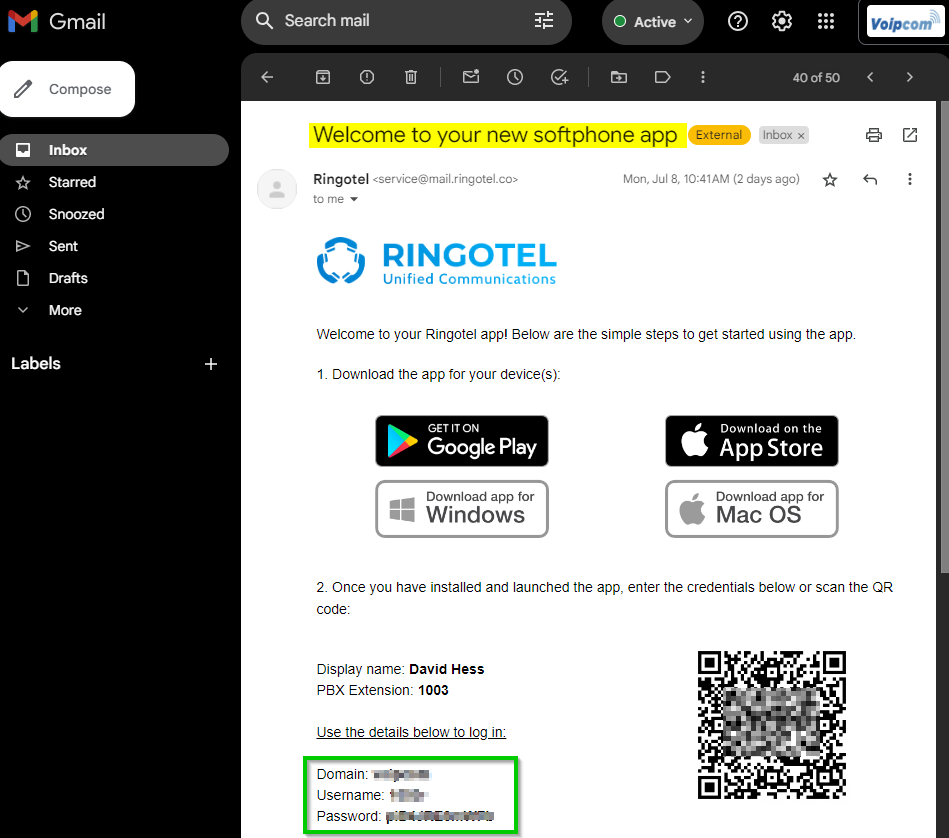Click the Get it on Google Play badge

[x=462, y=441]
